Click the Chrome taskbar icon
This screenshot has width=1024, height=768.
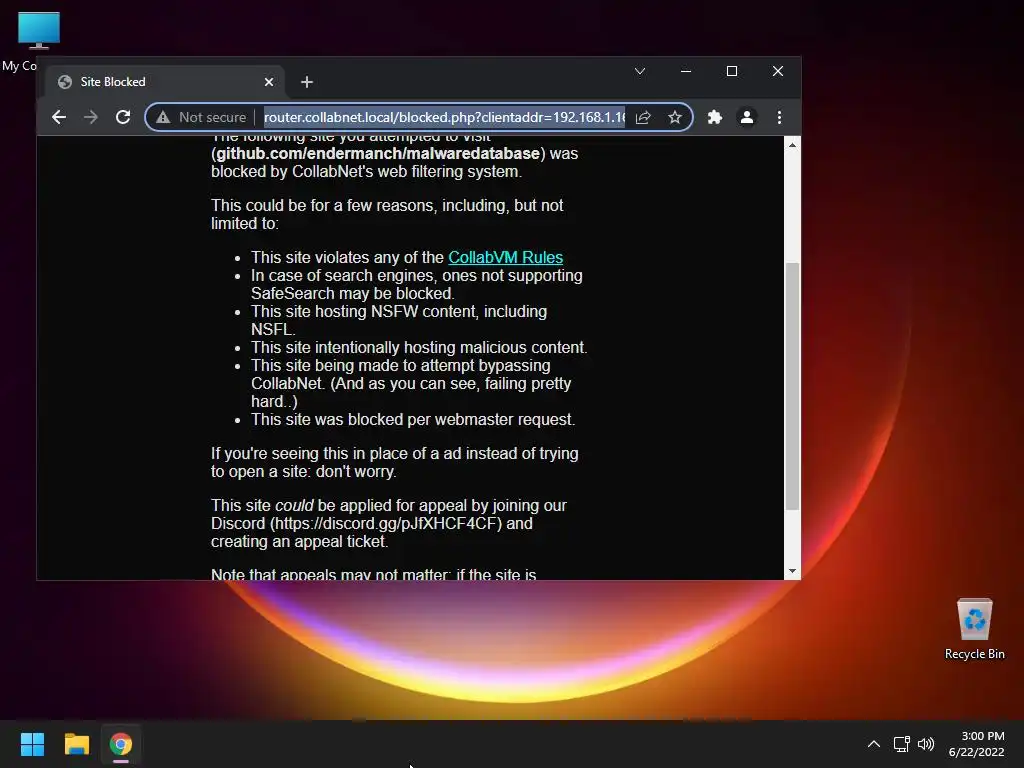[121, 744]
